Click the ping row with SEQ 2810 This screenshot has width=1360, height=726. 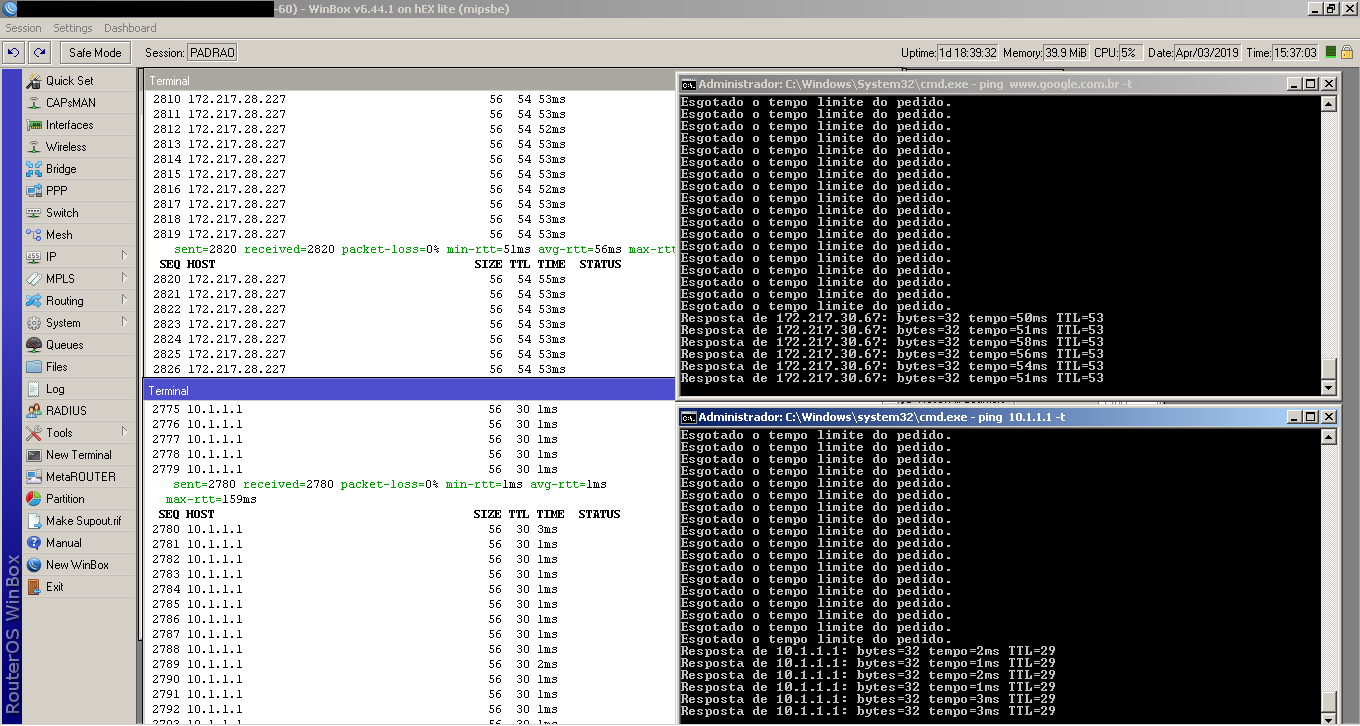click(359, 99)
